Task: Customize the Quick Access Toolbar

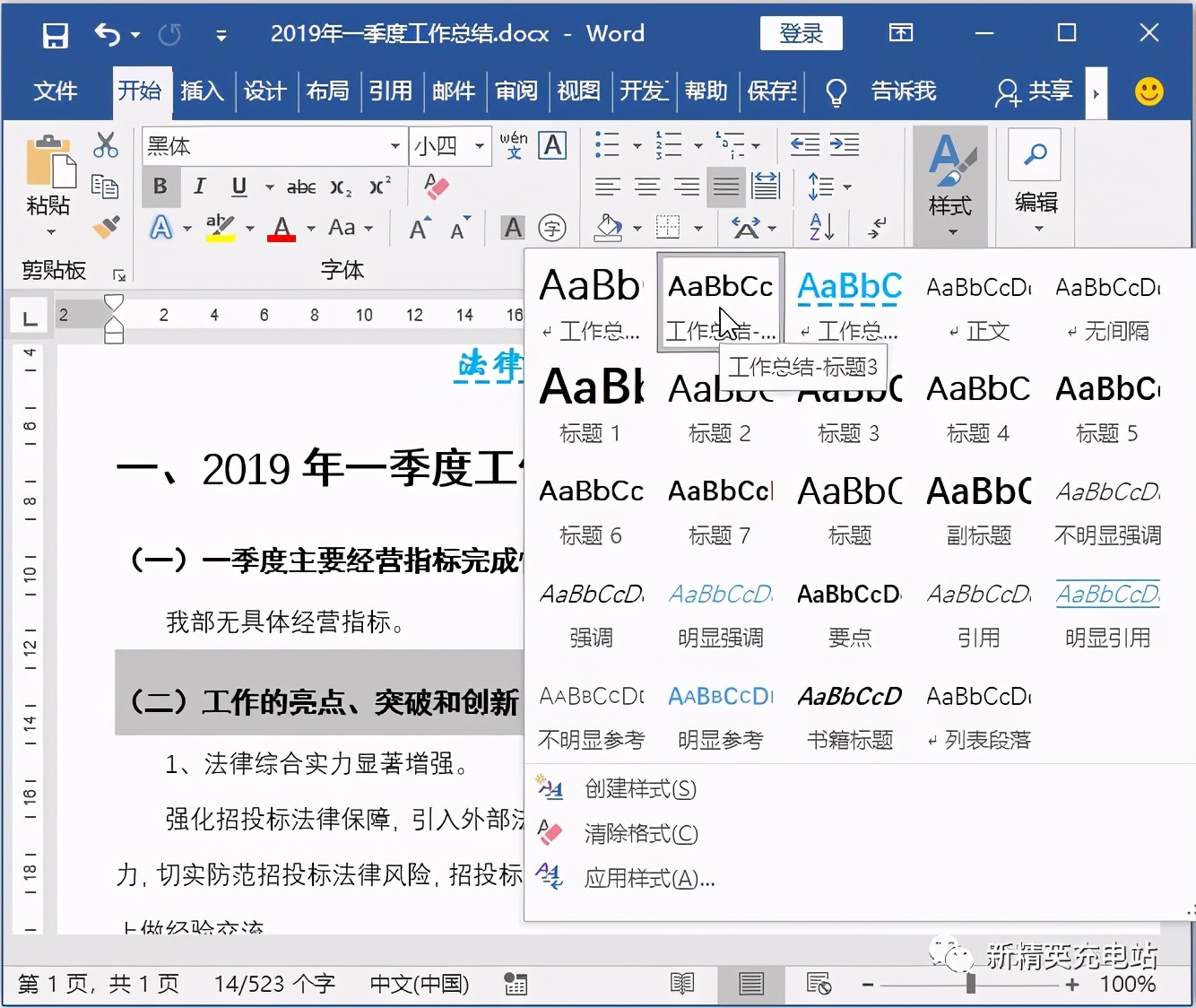Action: [x=221, y=36]
